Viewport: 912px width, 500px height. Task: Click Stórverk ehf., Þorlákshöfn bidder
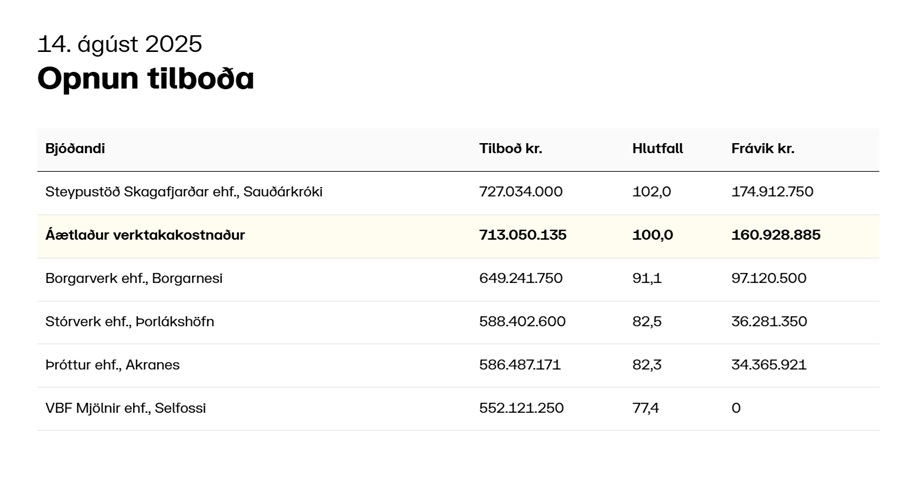pos(130,322)
